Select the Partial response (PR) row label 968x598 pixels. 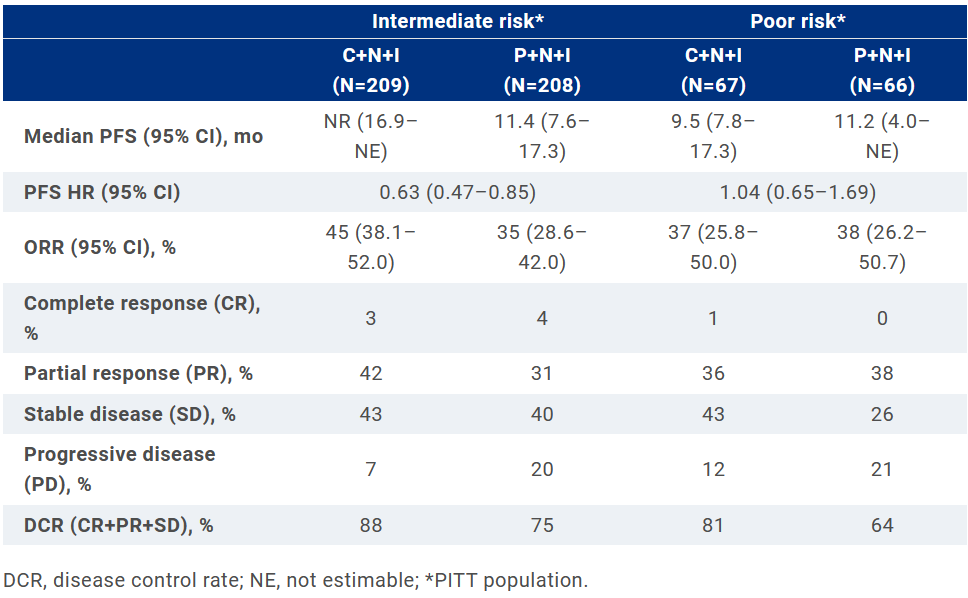pos(138,374)
